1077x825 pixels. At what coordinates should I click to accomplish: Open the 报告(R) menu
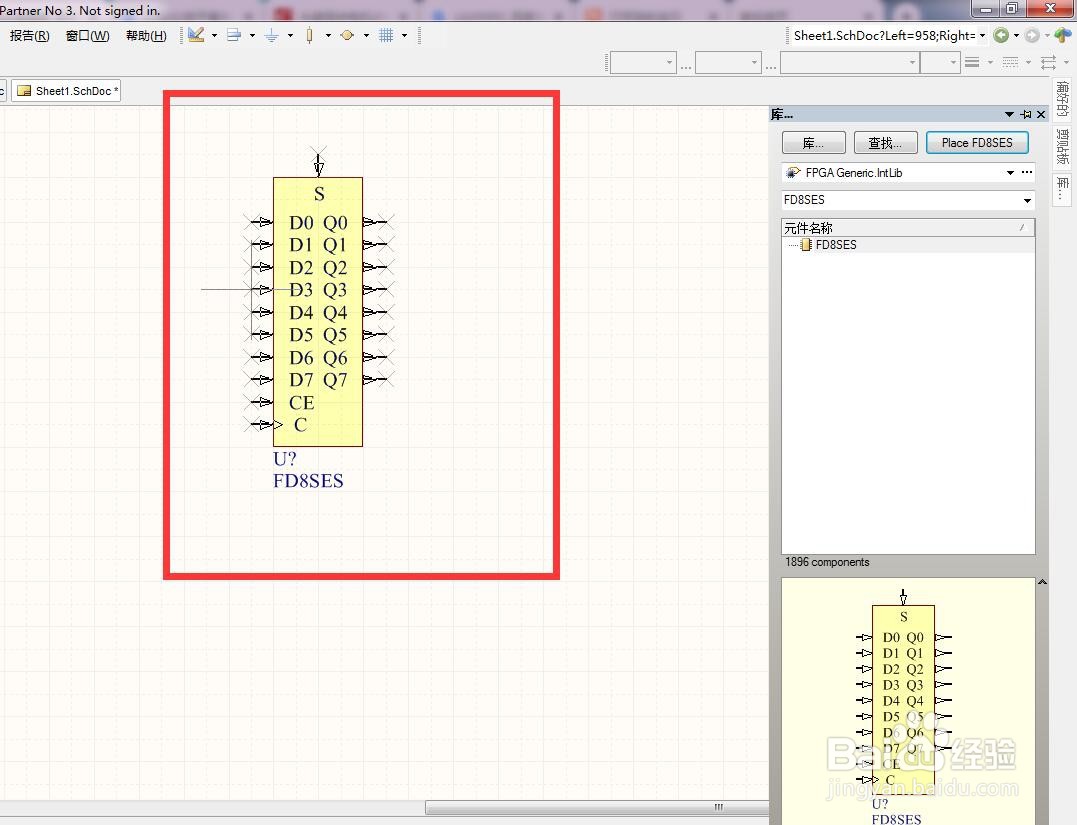(x=30, y=36)
